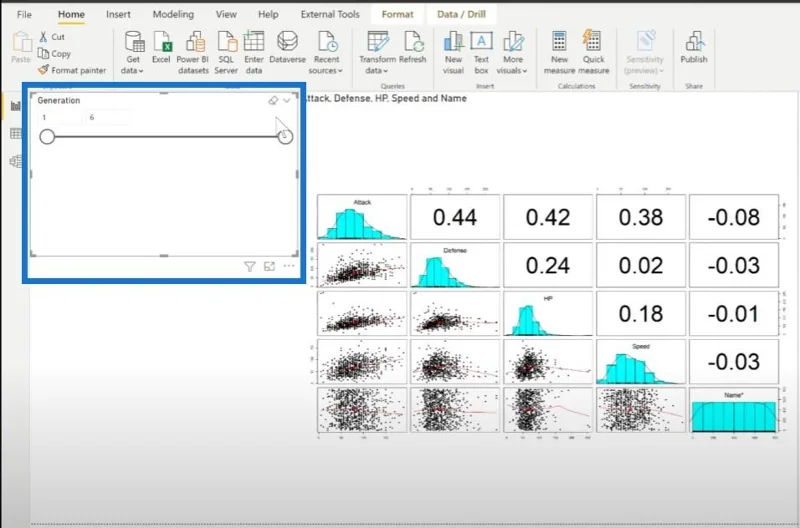Click the 0.38 correlation cell
The image size is (800, 528).
tap(641, 217)
